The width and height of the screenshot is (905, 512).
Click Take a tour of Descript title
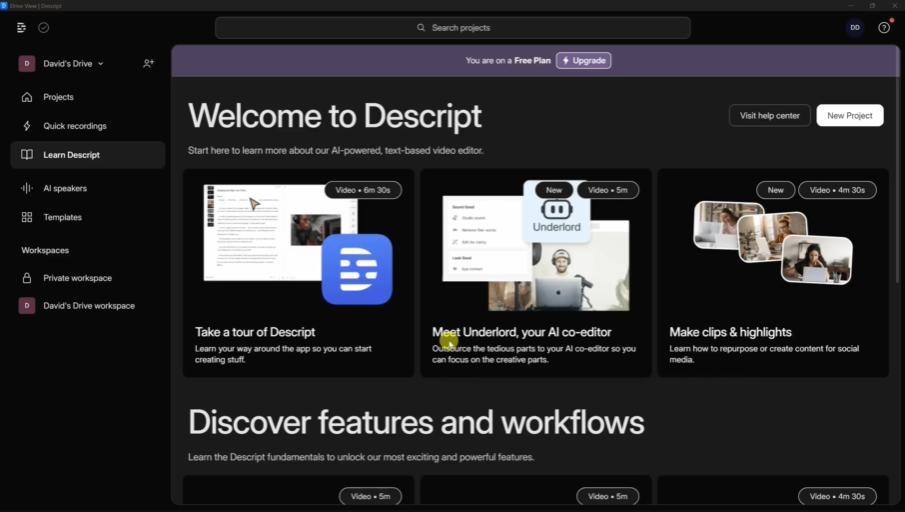[255, 332]
